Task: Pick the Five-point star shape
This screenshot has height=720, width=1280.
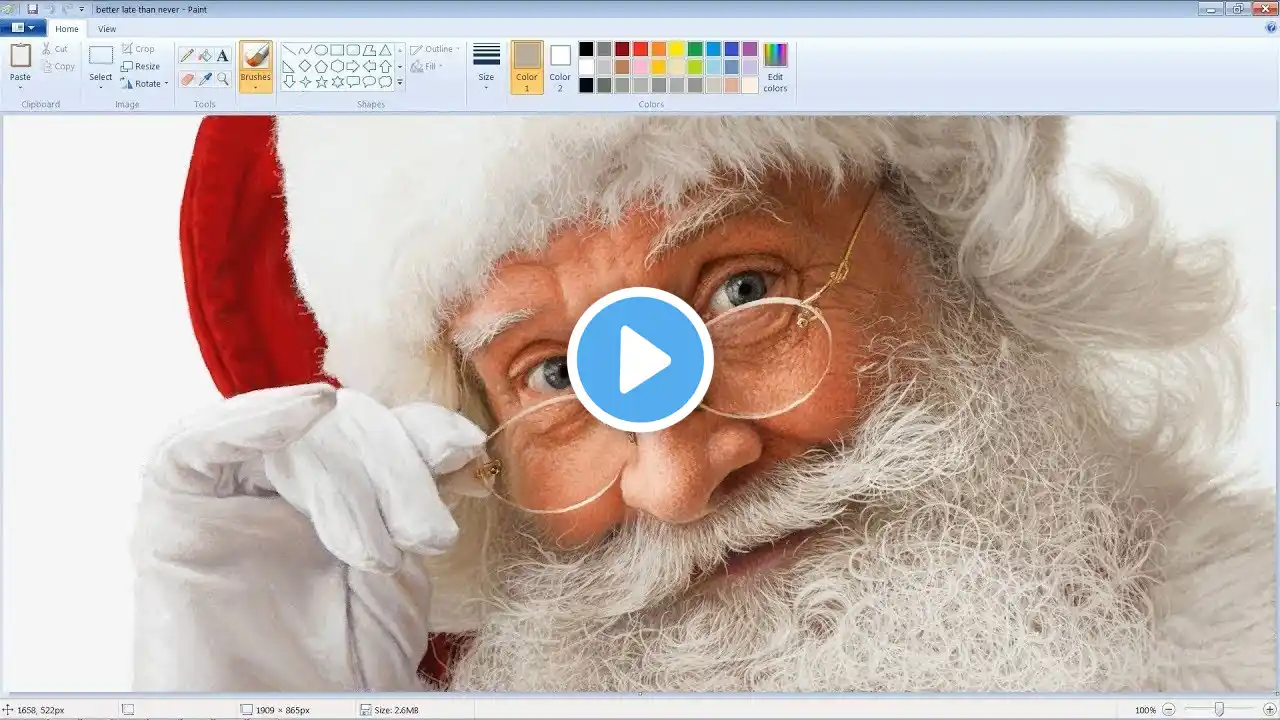Action: click(321, 82)
